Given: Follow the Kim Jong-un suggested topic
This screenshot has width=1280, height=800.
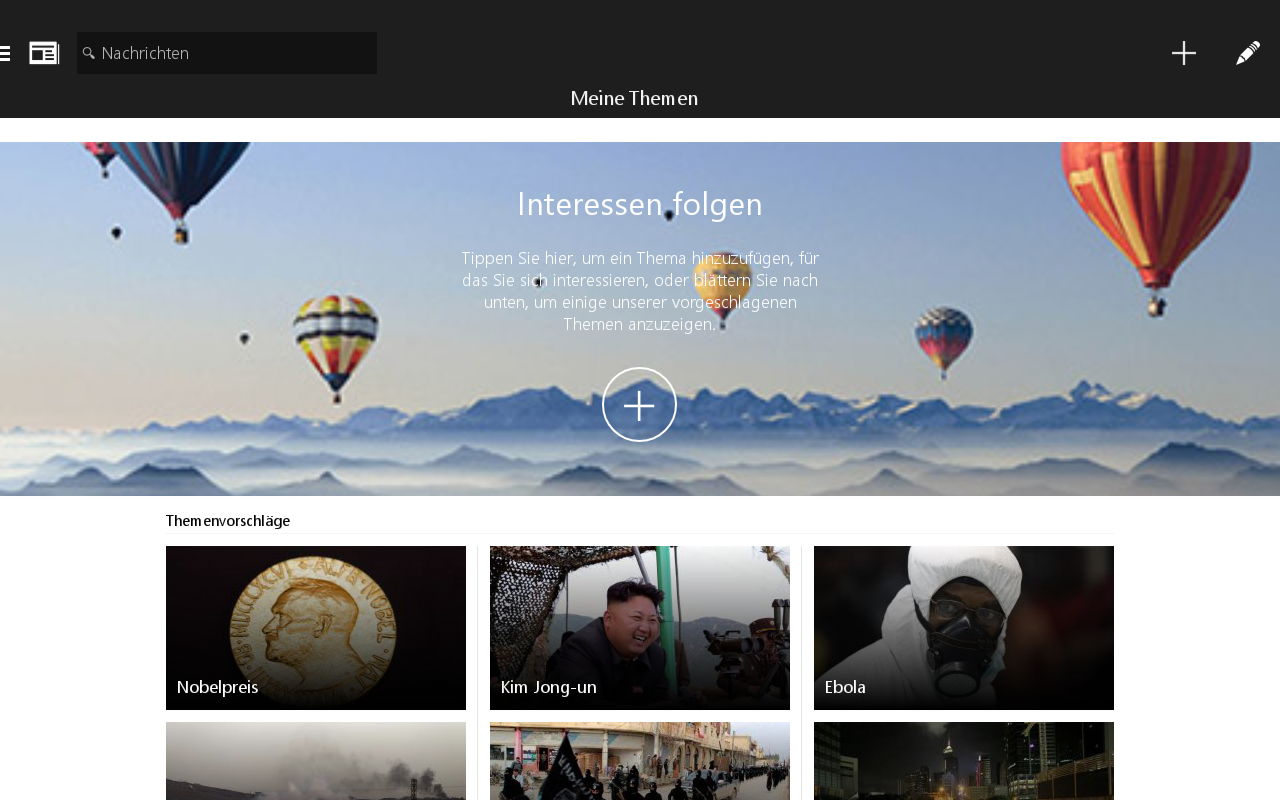Looking at the screenshot, I should pos(640,627).
